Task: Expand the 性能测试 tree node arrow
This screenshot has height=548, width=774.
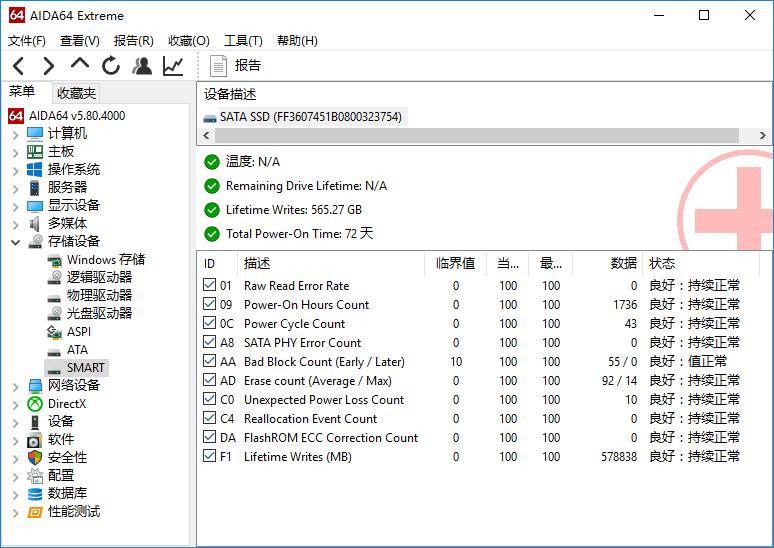Action: click(x=16, y=513)
